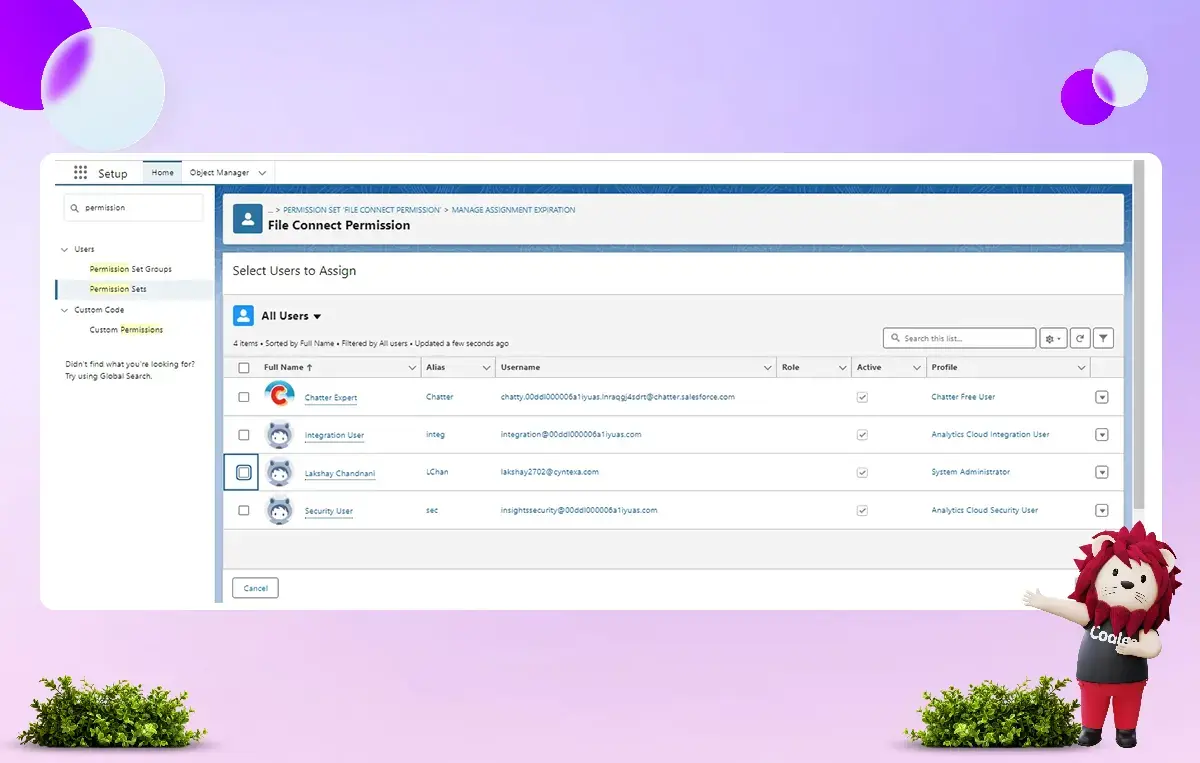Image resolution: width=1200 pixels, height=763 pixels.
Task: Click Analytics Cloud Integration User profile cell
Action: click(991, 435)
